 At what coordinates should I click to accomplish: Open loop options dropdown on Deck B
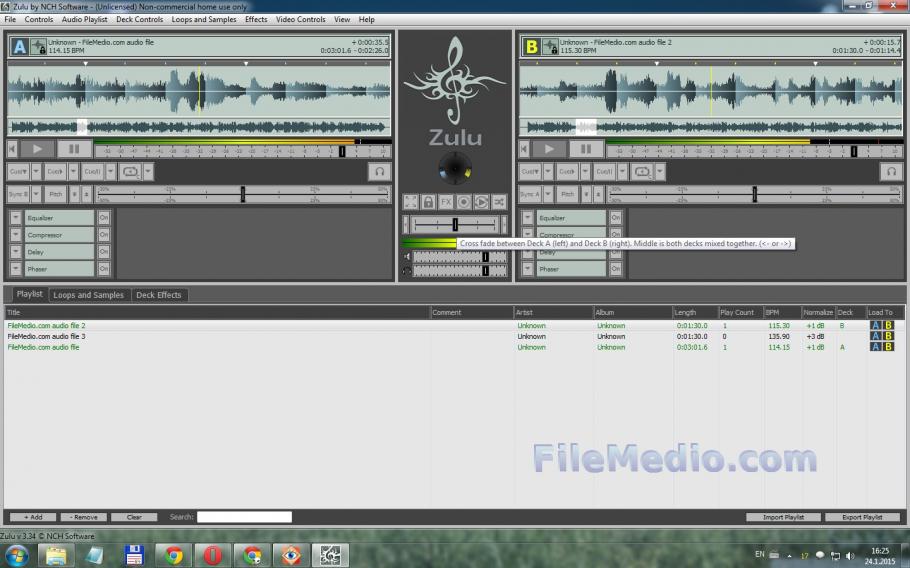pos(660,172)
